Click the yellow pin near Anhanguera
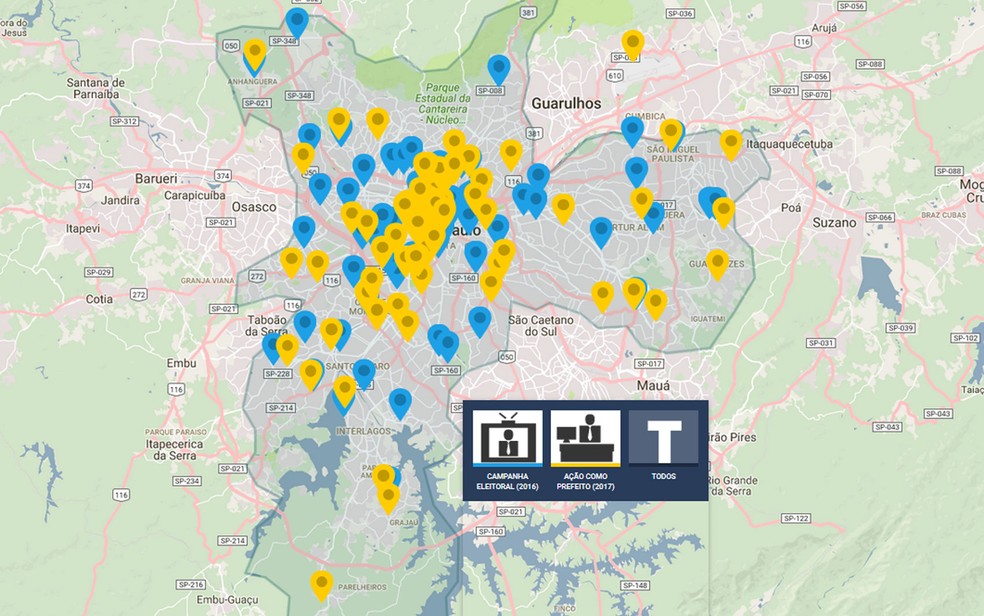Image resolution: width=984 pixels, height=616 pixels. click(x=257, y=52)
